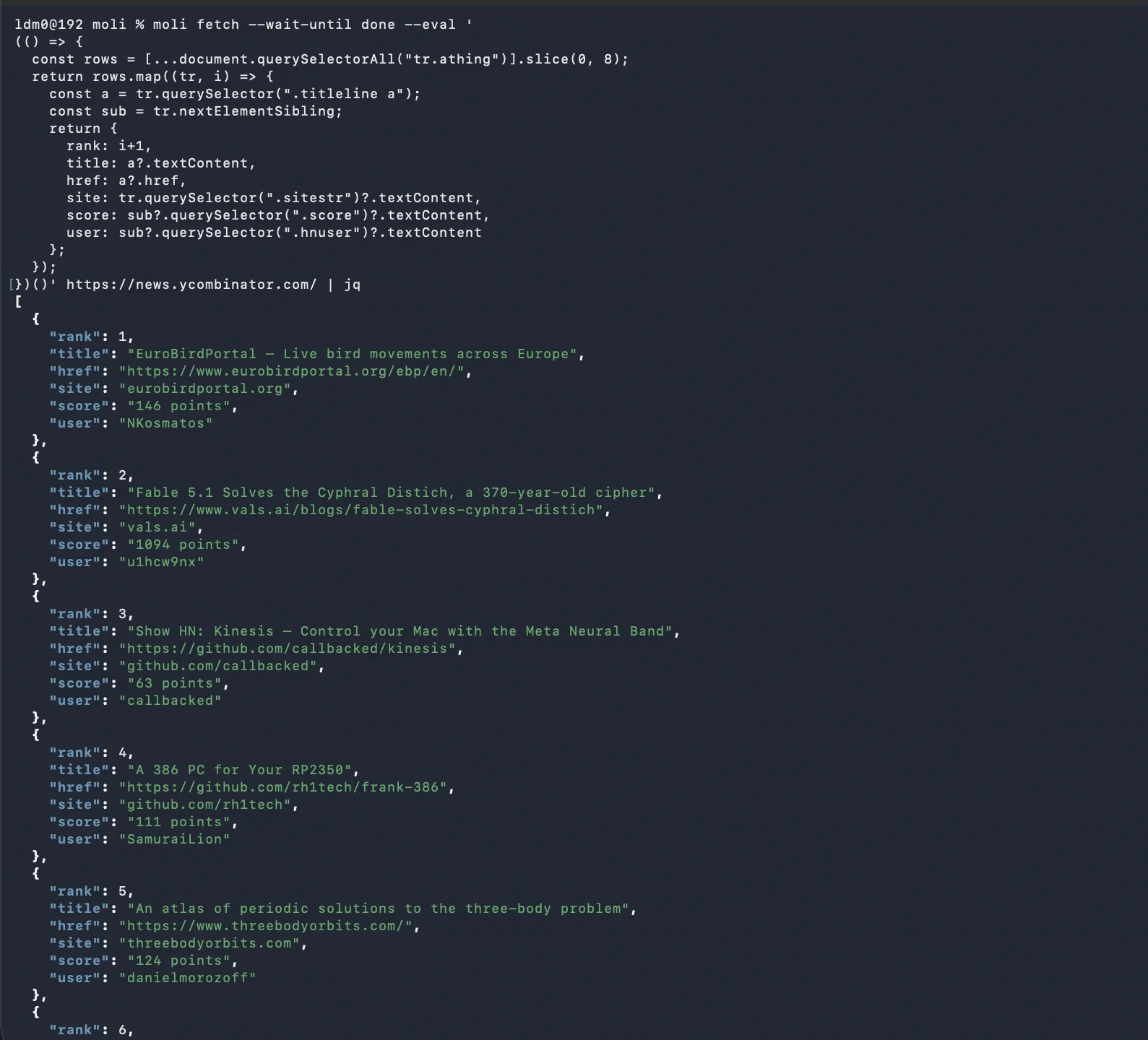The image size is (1148, 1040).
Task: Click the "moli fetch --wait-until done" command
Action: pyautogui.click(x=275, y=25)
